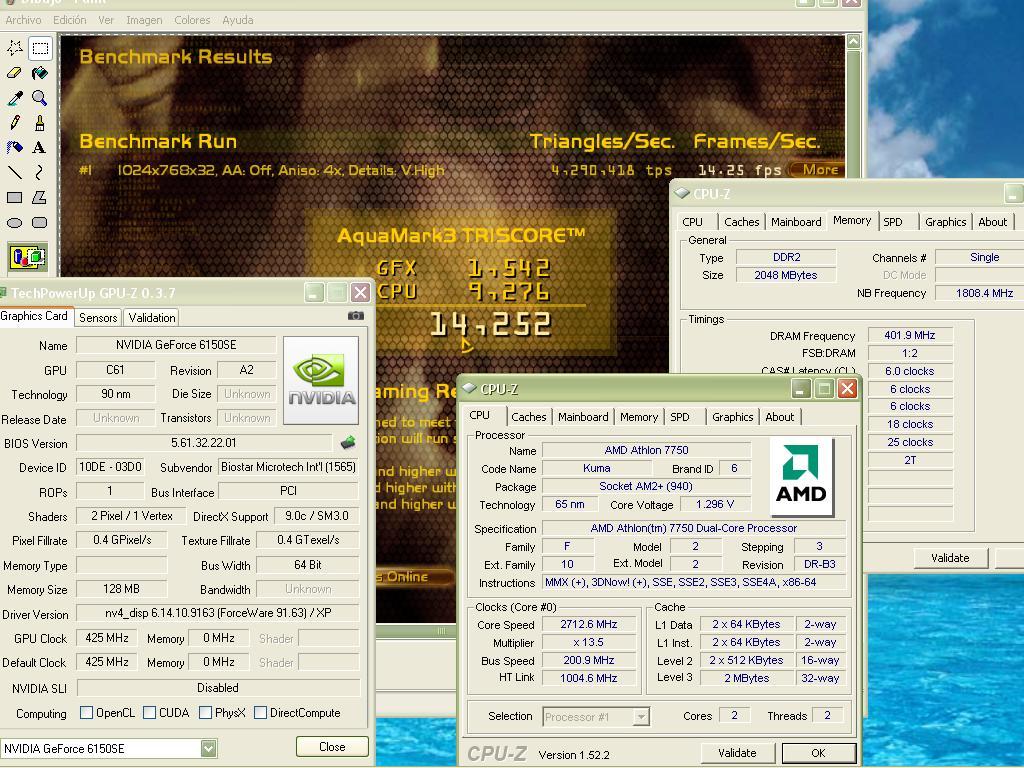
Task: Open the Processor #1 selection dropdown in CPU-Z
Action: tap(641, 716)
